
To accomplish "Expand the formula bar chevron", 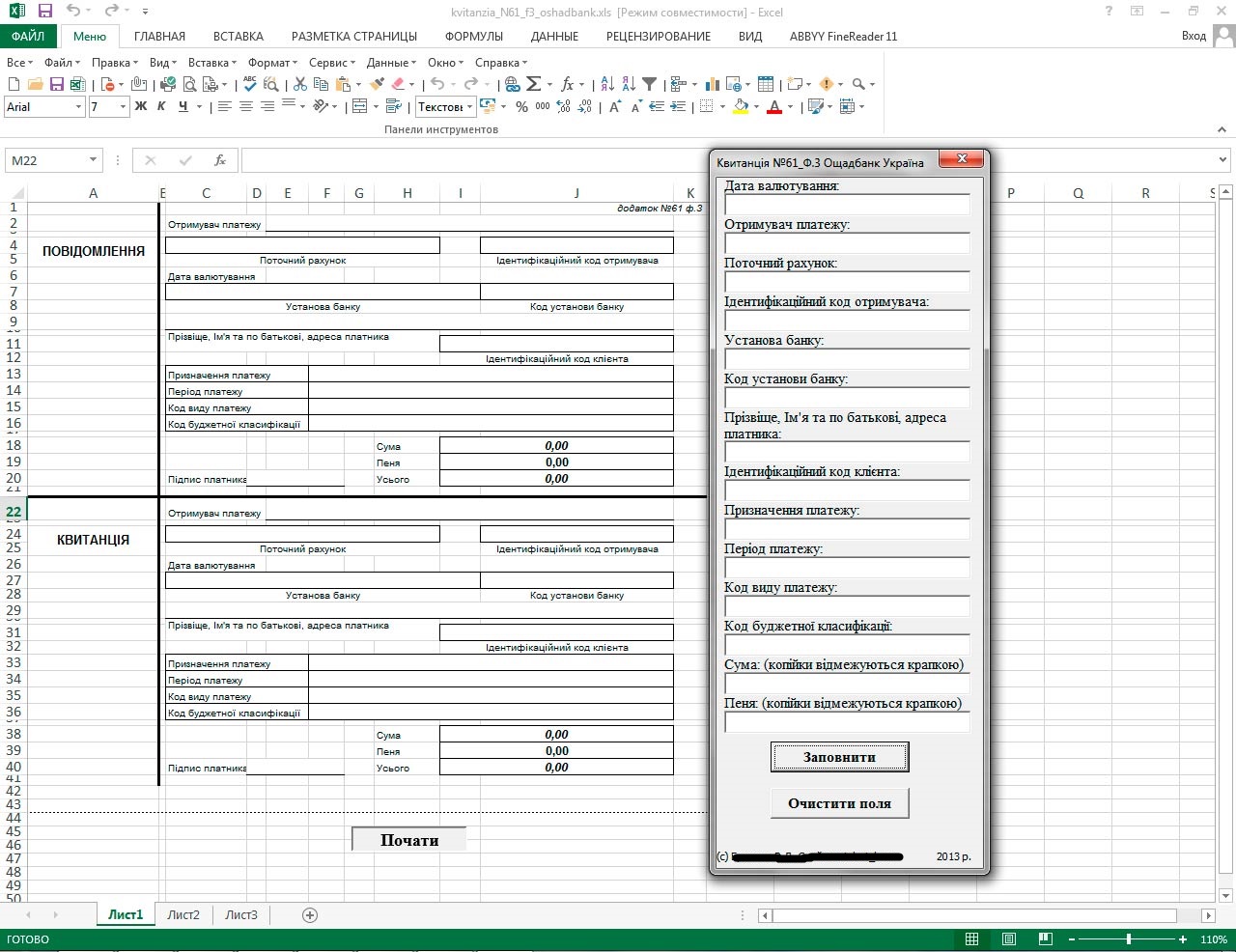I will coord(1224,160).
